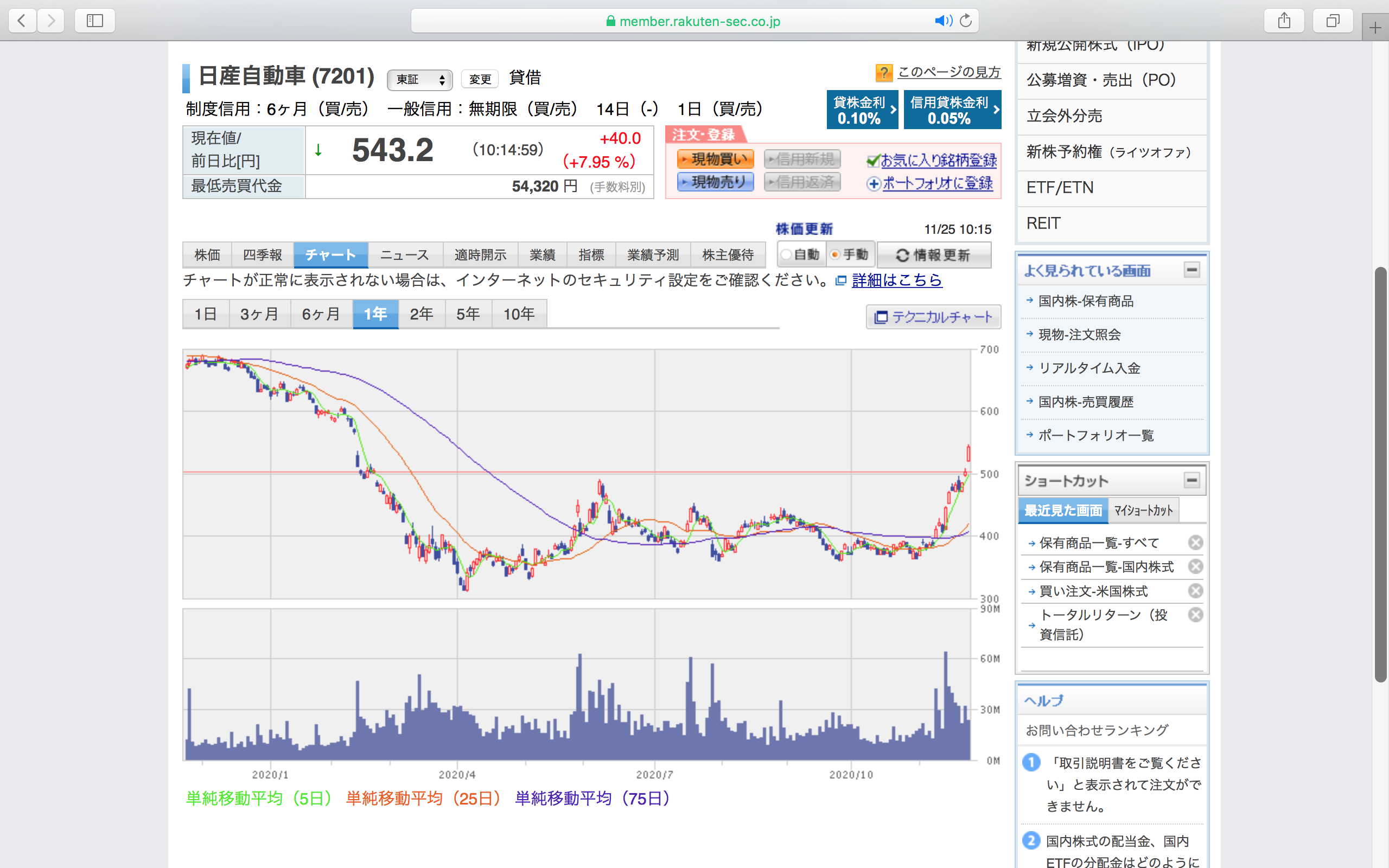
Task: Switch to the 株主優待 tab
Action: pos(728,255)
